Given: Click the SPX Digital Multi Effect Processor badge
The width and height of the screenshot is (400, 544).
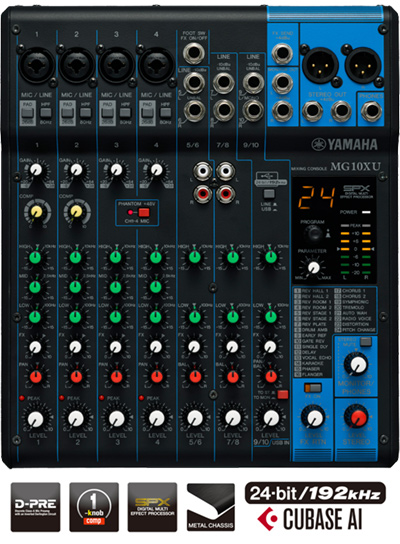Looking at the screenshot, I should [152, 507].
